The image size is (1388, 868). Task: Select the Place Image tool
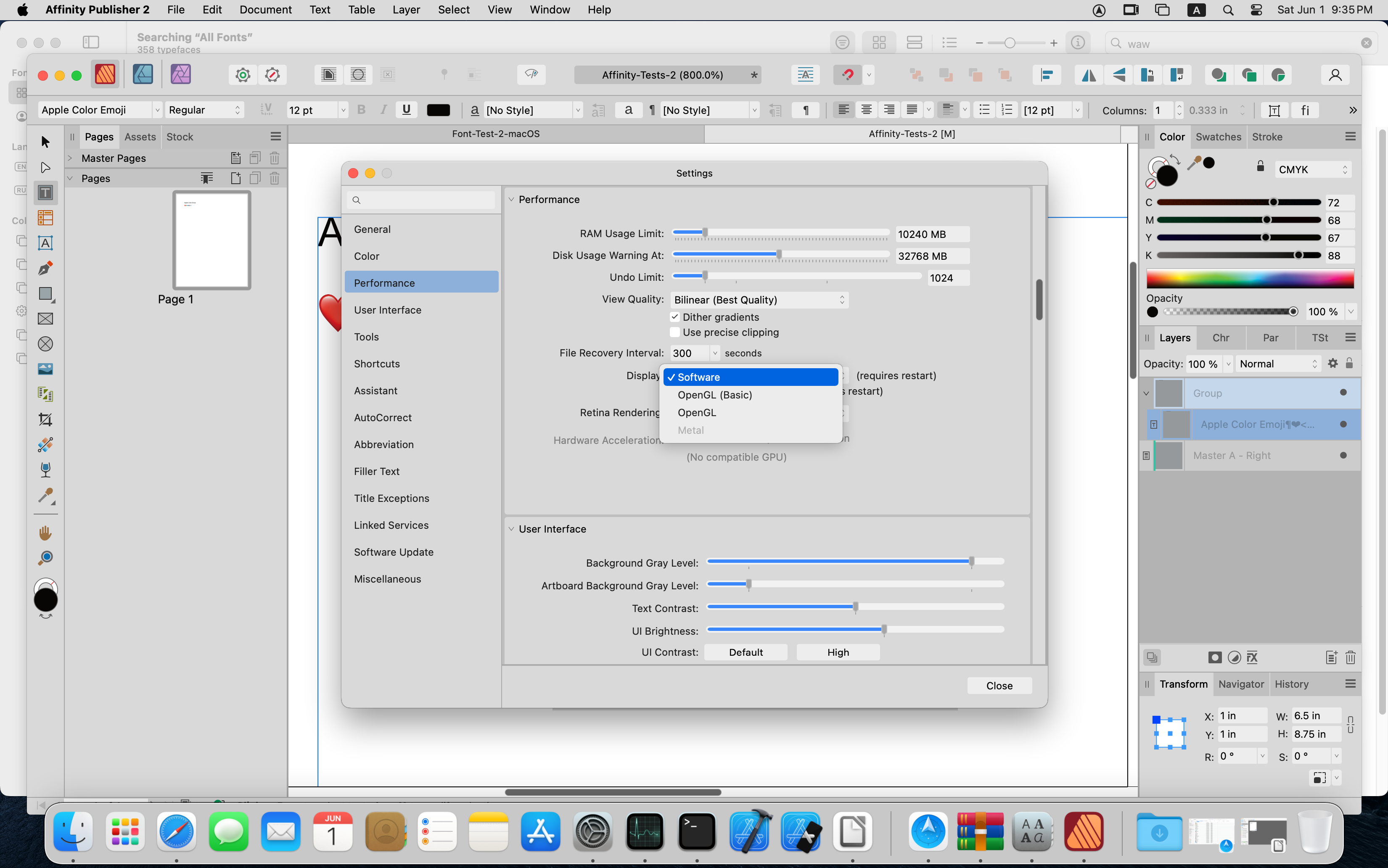pyautogui.click(x=45, y=369)
